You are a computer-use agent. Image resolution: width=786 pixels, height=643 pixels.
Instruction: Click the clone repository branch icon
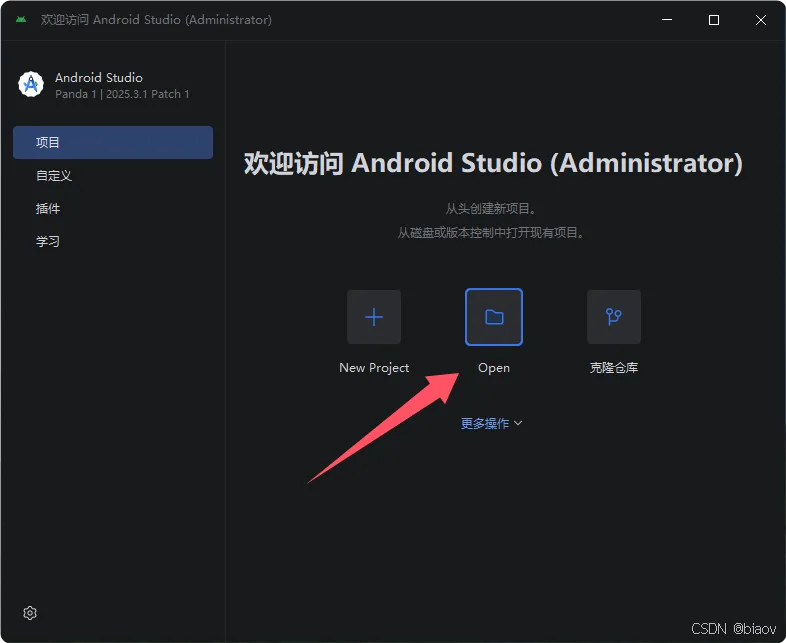[x=614, y=317]
